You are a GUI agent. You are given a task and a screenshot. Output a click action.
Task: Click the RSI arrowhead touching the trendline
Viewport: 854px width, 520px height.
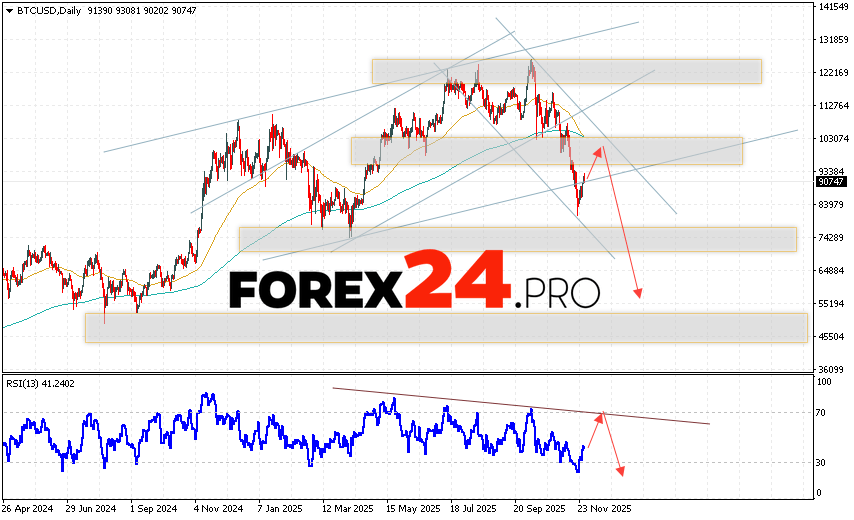[x=601, y=416]
